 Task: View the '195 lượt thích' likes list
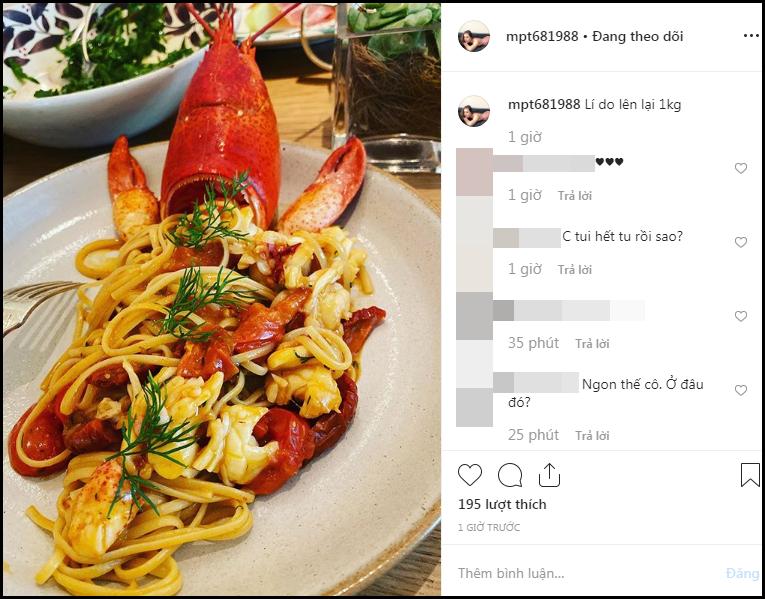[502, 504]
